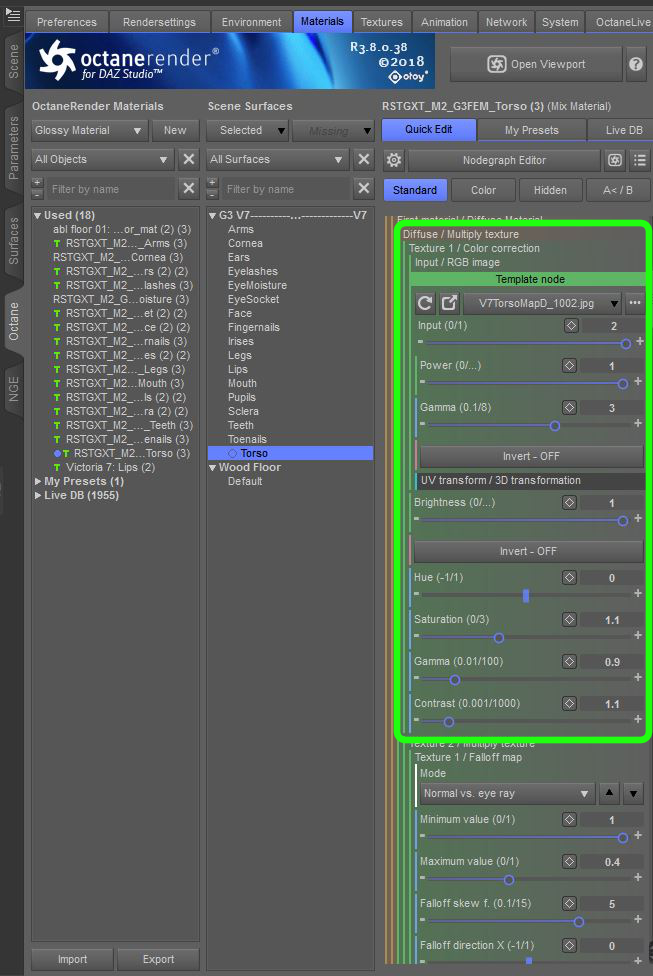Open the Animation tab

click(444, 22)
